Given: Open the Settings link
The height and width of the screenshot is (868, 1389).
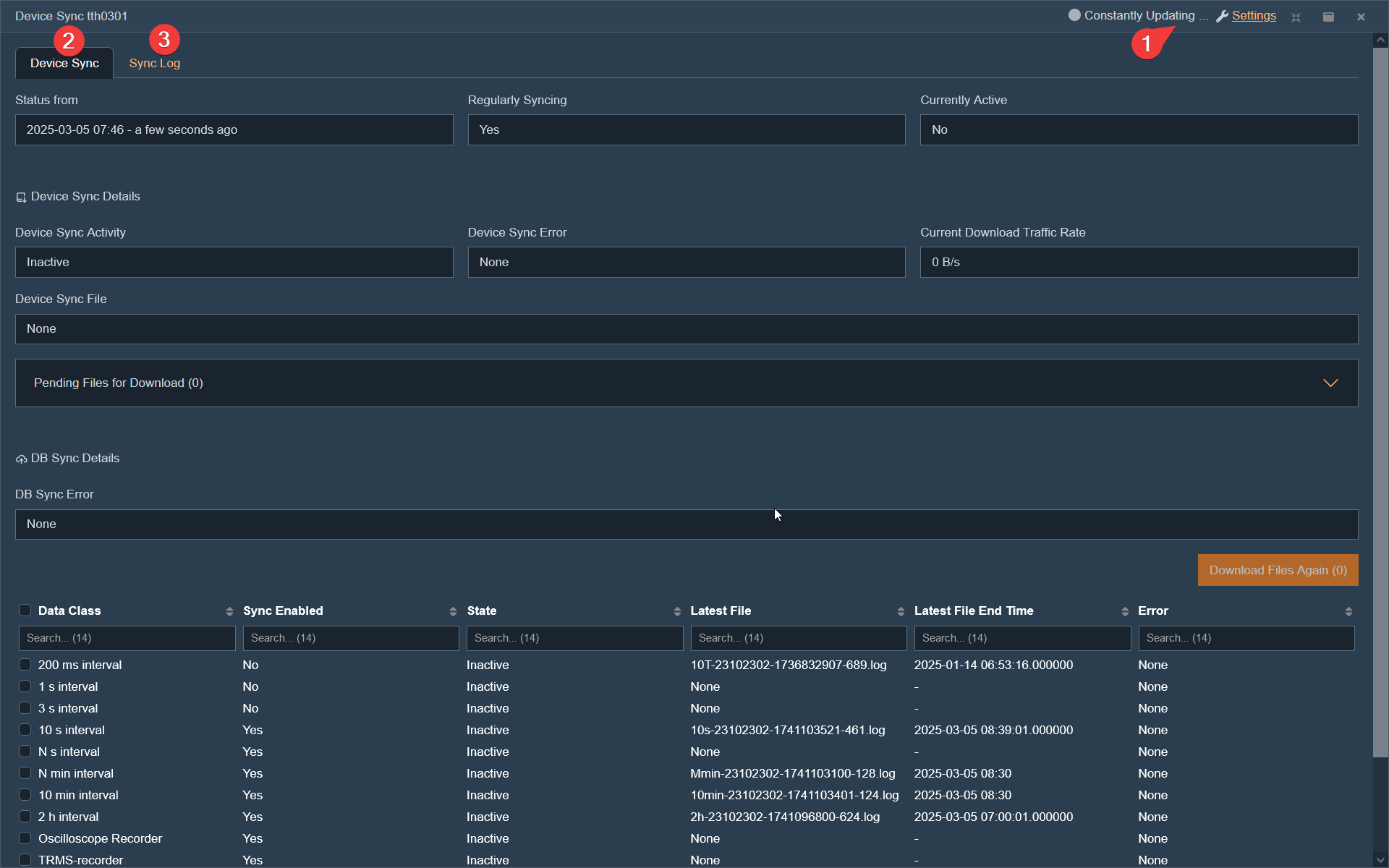Looking at the screenshot, I should (x=1254, y=15).
